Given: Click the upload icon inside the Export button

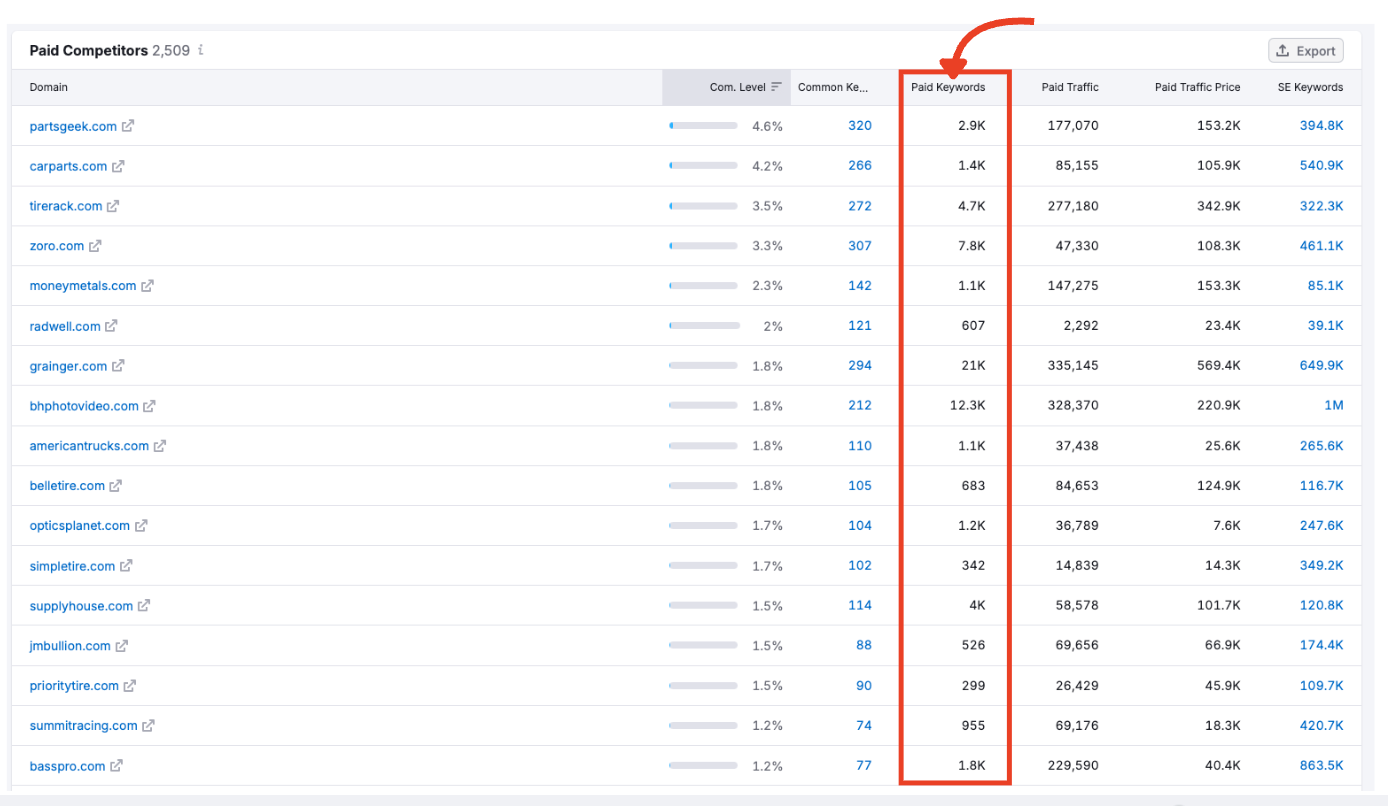Looking at the screenshot, I should pos(1281,50).
